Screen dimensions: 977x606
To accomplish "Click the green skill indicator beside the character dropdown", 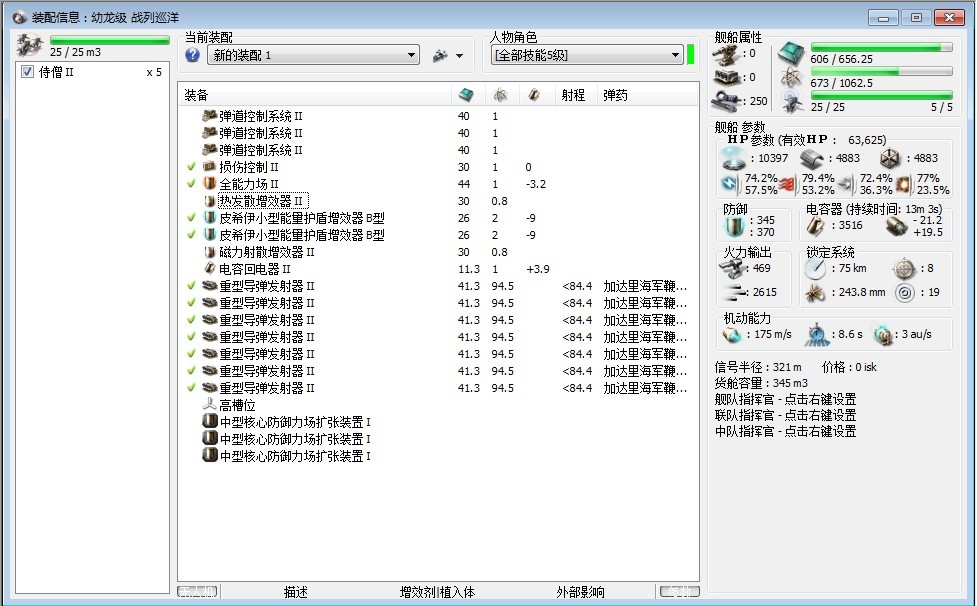I will click(x=690, y=55).
